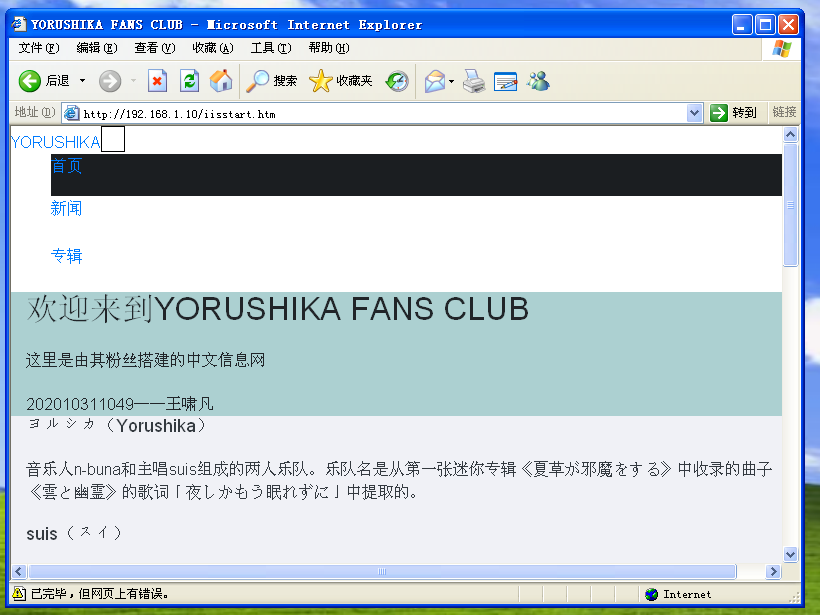The image size is (820, 615).
Task: Open the 收藏(A) menu
Action: tap(213, 48)
